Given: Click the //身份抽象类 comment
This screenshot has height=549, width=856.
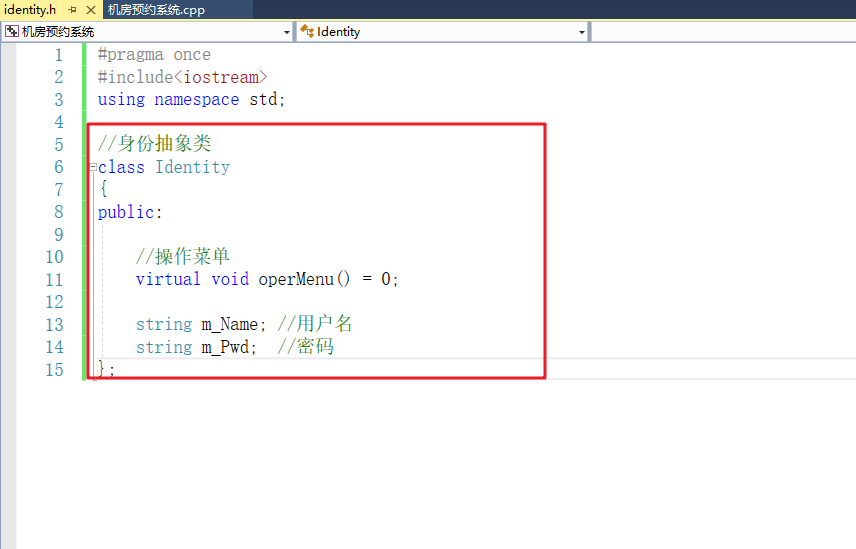Looking at the screenshot, I should coord(154,144).
